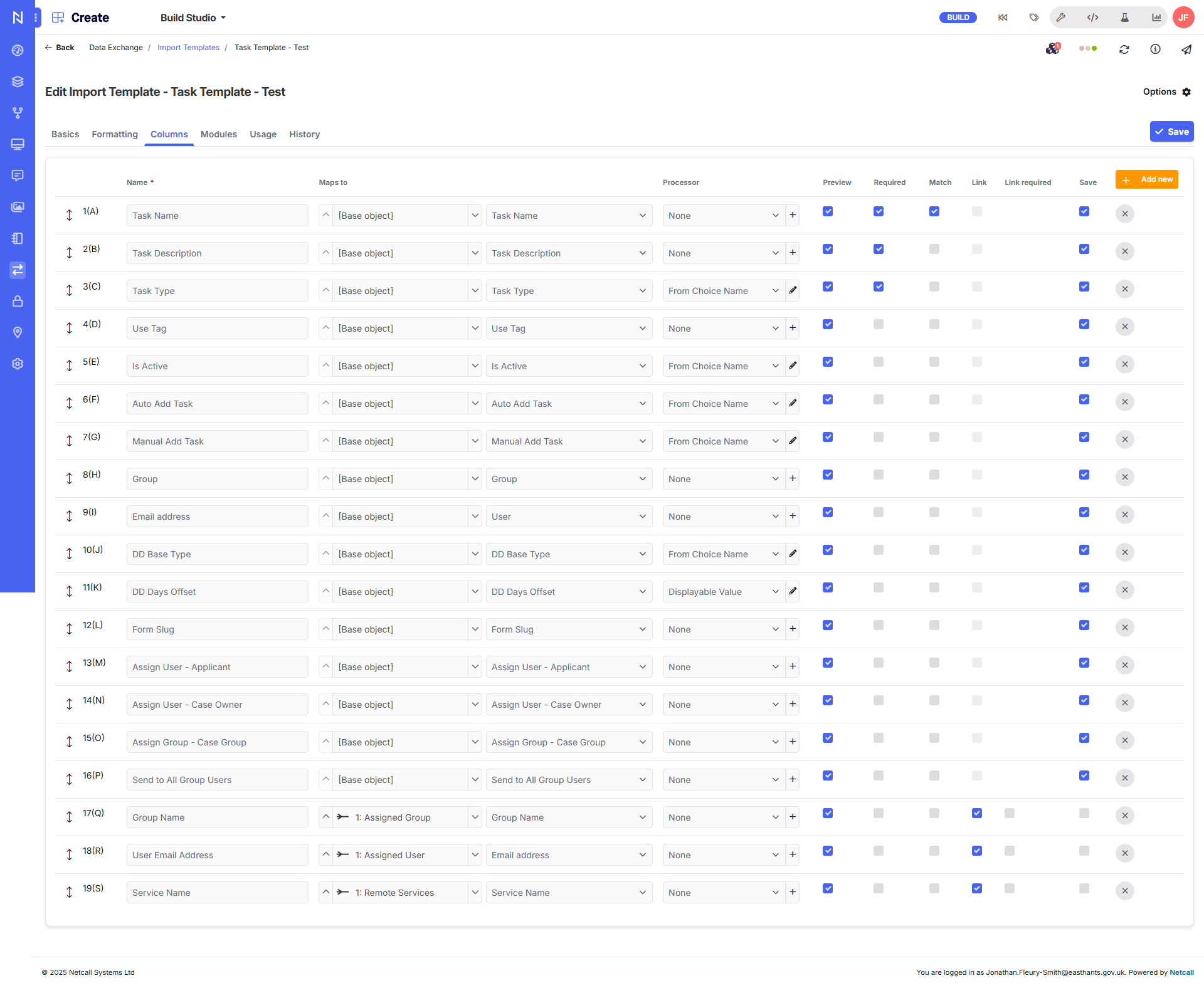
Task: Click the paper plane publish icon
Action: [x=1186, y=49]
